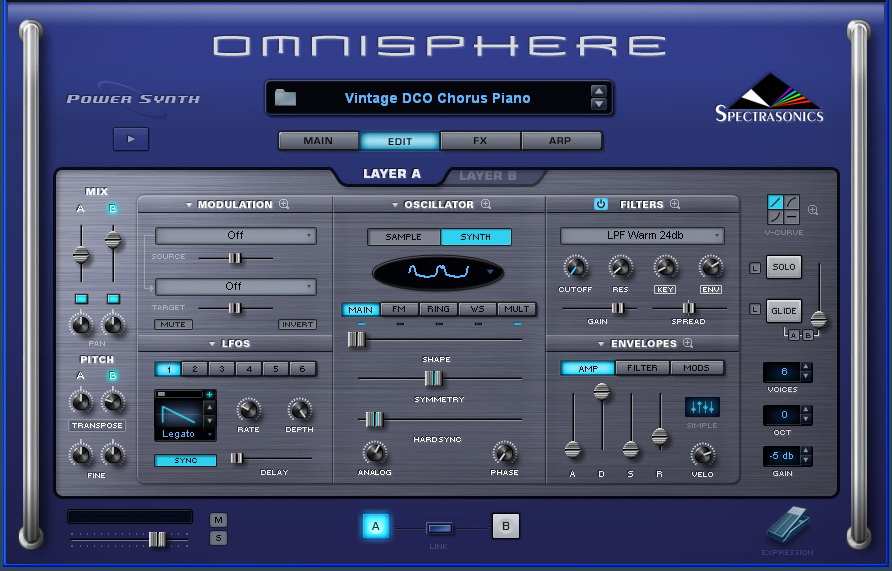The height and width of the screenshot is (571, 892).
Task: Collapse the Modulation section triangle
Action: [x=189, y=205]
